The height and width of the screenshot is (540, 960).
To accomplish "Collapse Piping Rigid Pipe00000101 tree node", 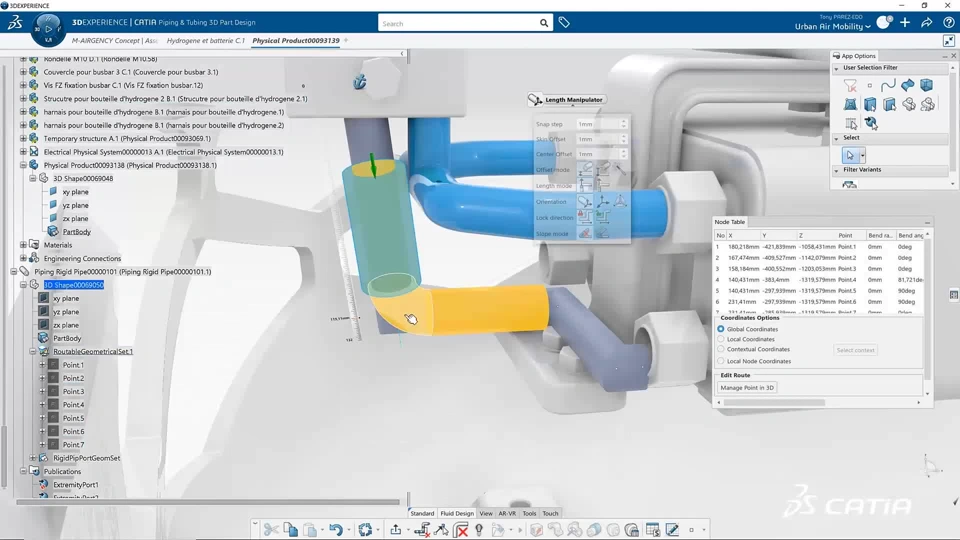I will coord(13,271).
